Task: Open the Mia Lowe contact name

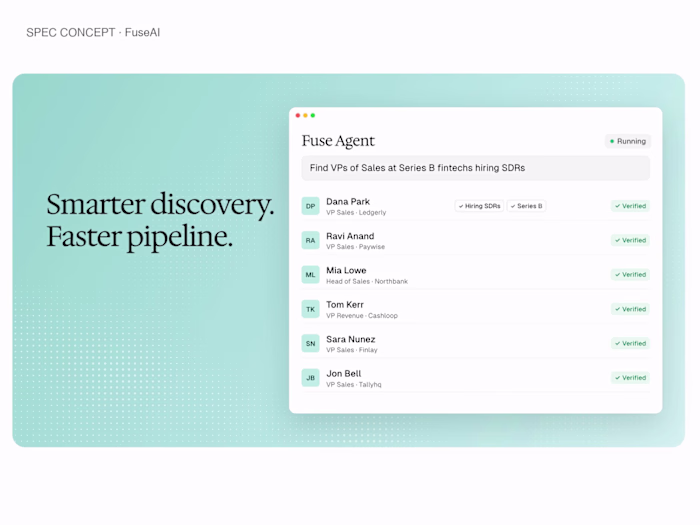Action: tap(346, 271)
